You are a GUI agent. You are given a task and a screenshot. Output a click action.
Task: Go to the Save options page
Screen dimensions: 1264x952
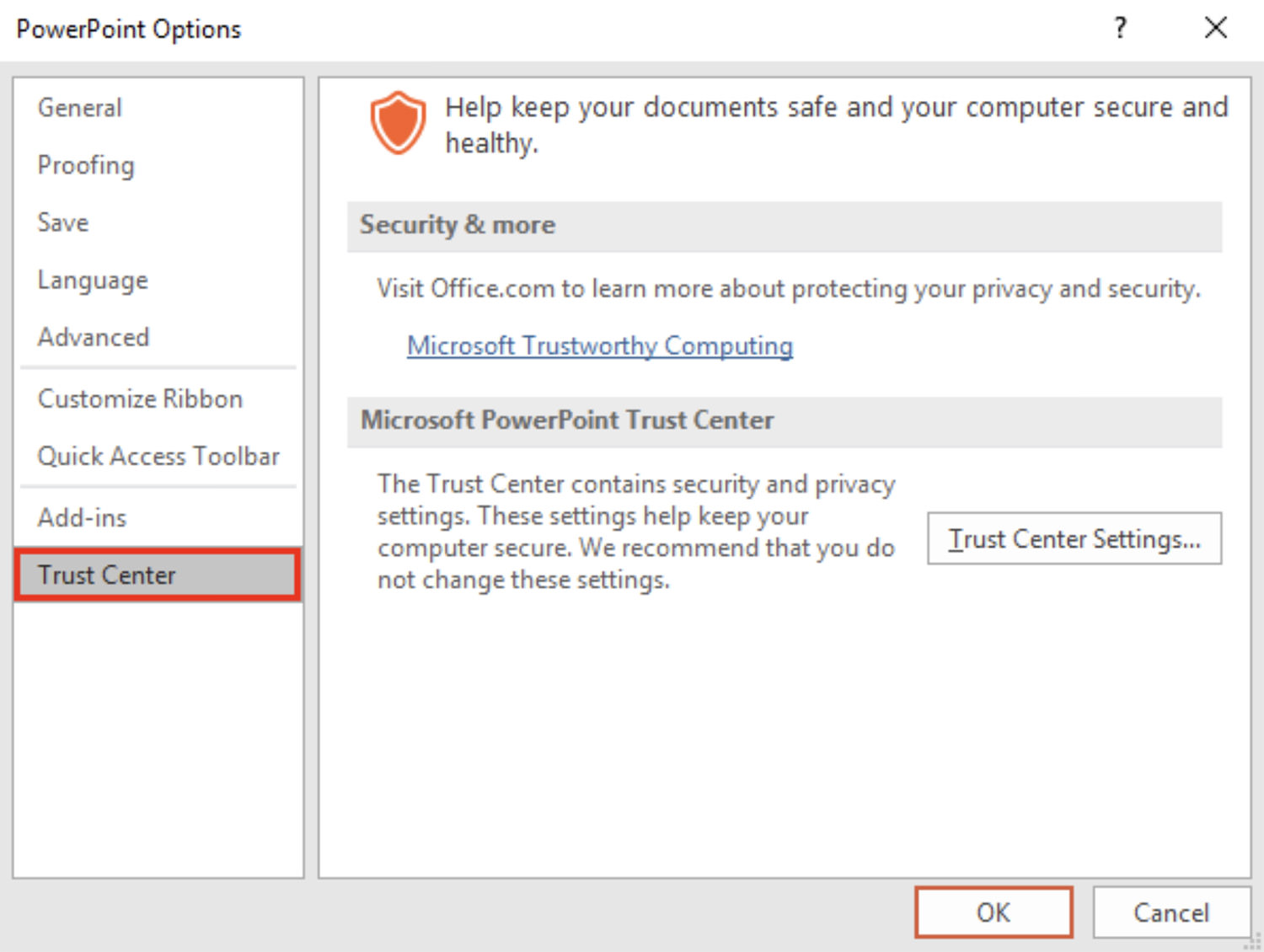click(x=158, y=222)
